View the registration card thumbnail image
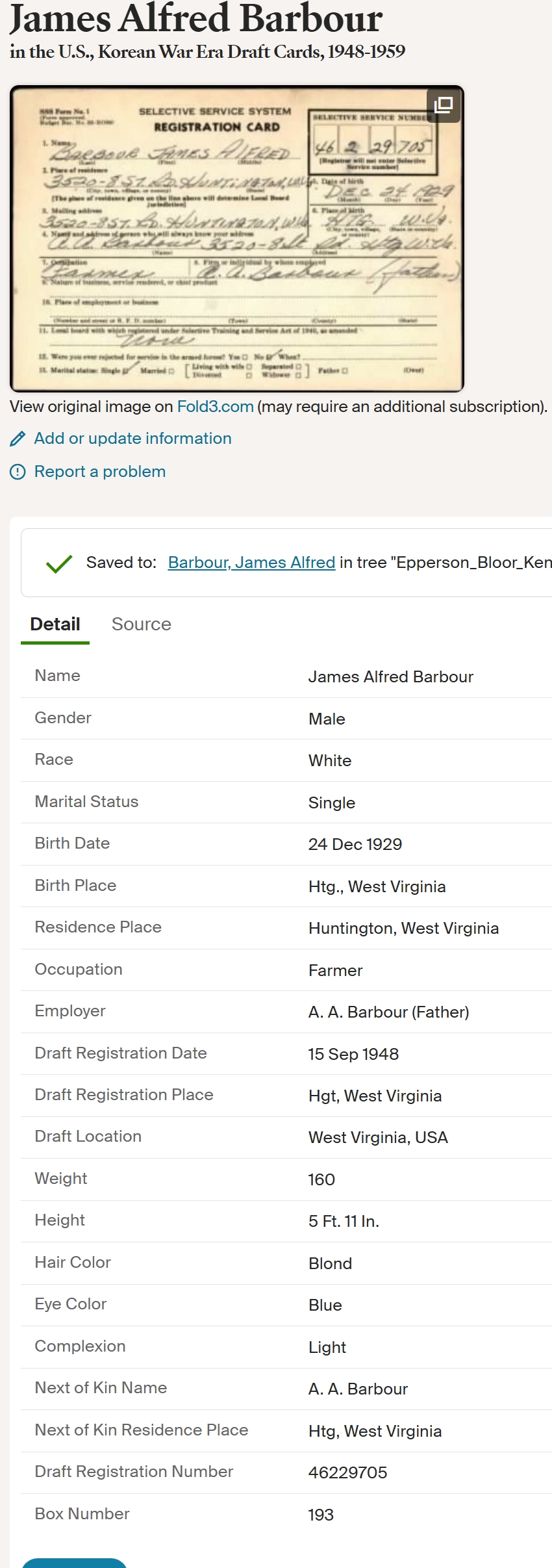Viewport: 552px width, 1568px height. pyautogui.click(x=237, y=239)
